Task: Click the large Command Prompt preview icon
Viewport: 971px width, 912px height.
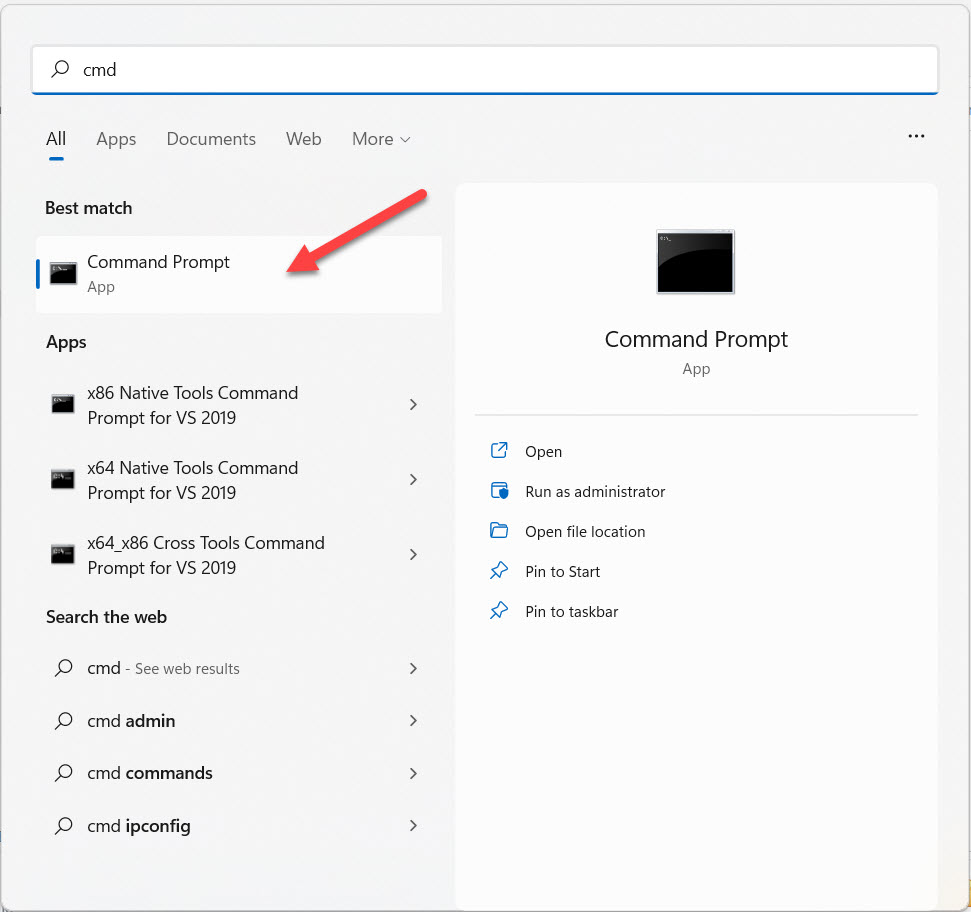Action: [x=695, y=261]
